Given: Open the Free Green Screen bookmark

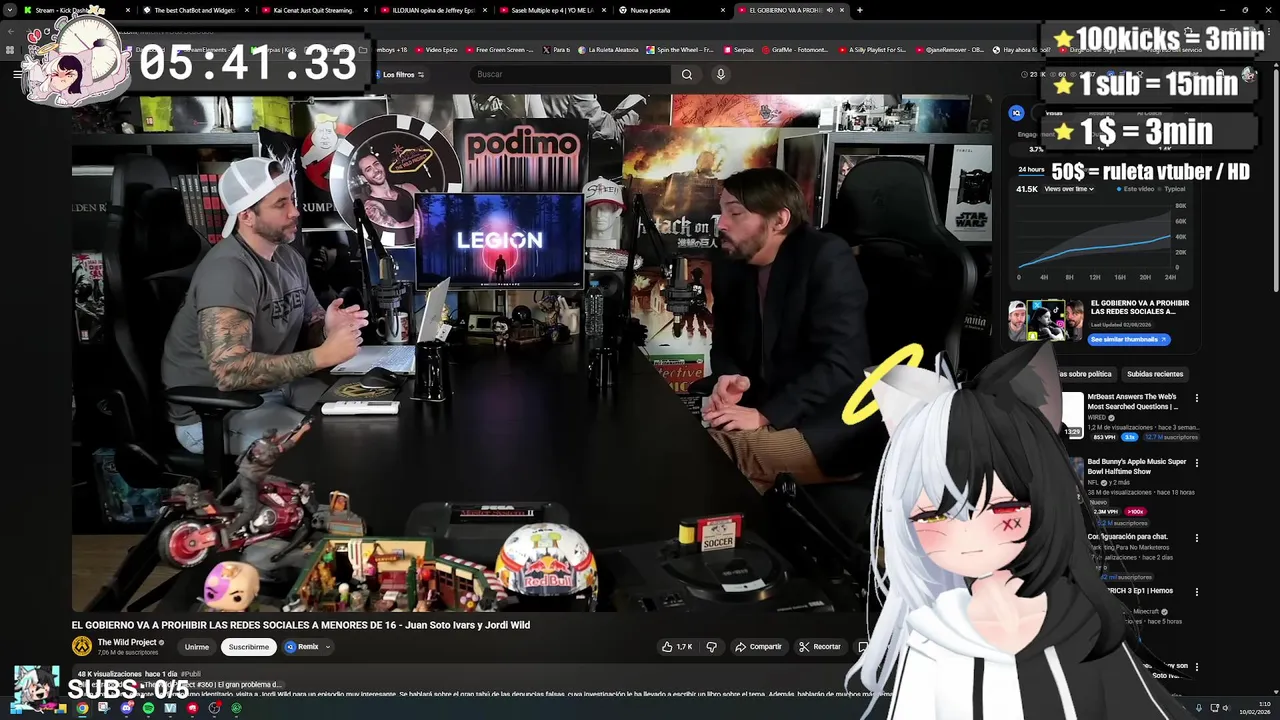Looking at the screenshot, I should pos(498,49).
